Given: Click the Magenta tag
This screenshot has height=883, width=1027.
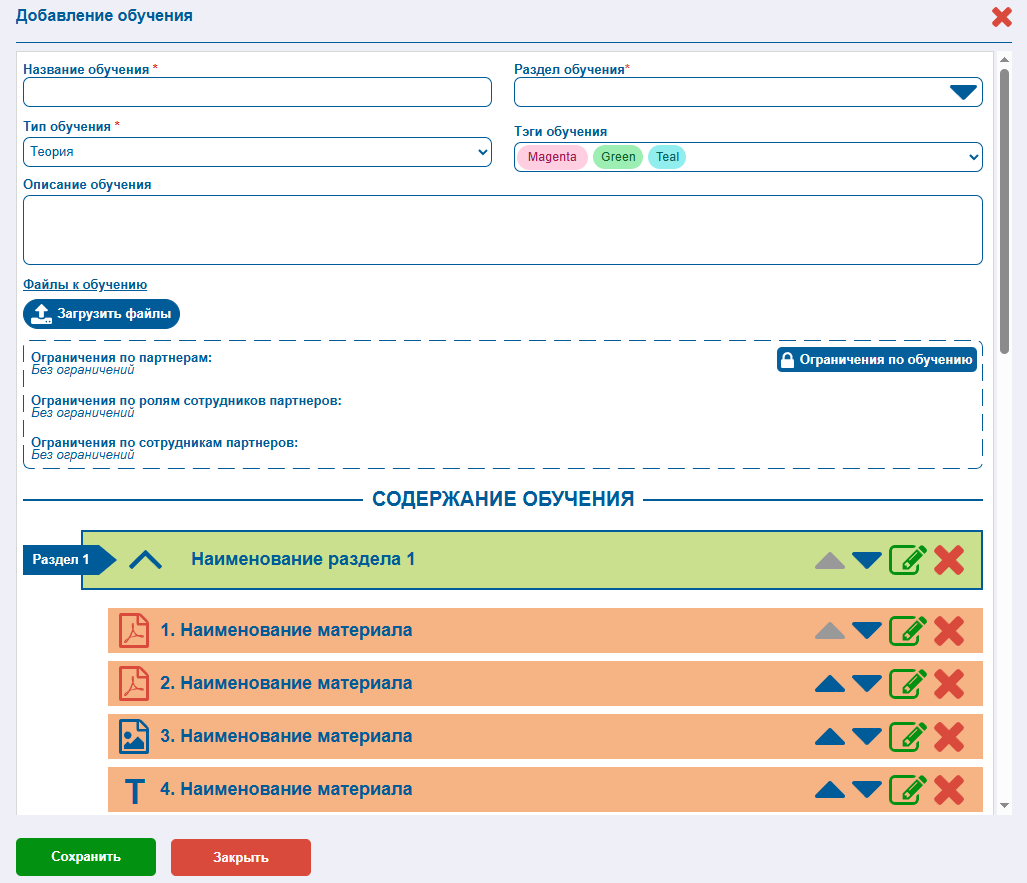Looking at the screenshot, I should 552,157.
